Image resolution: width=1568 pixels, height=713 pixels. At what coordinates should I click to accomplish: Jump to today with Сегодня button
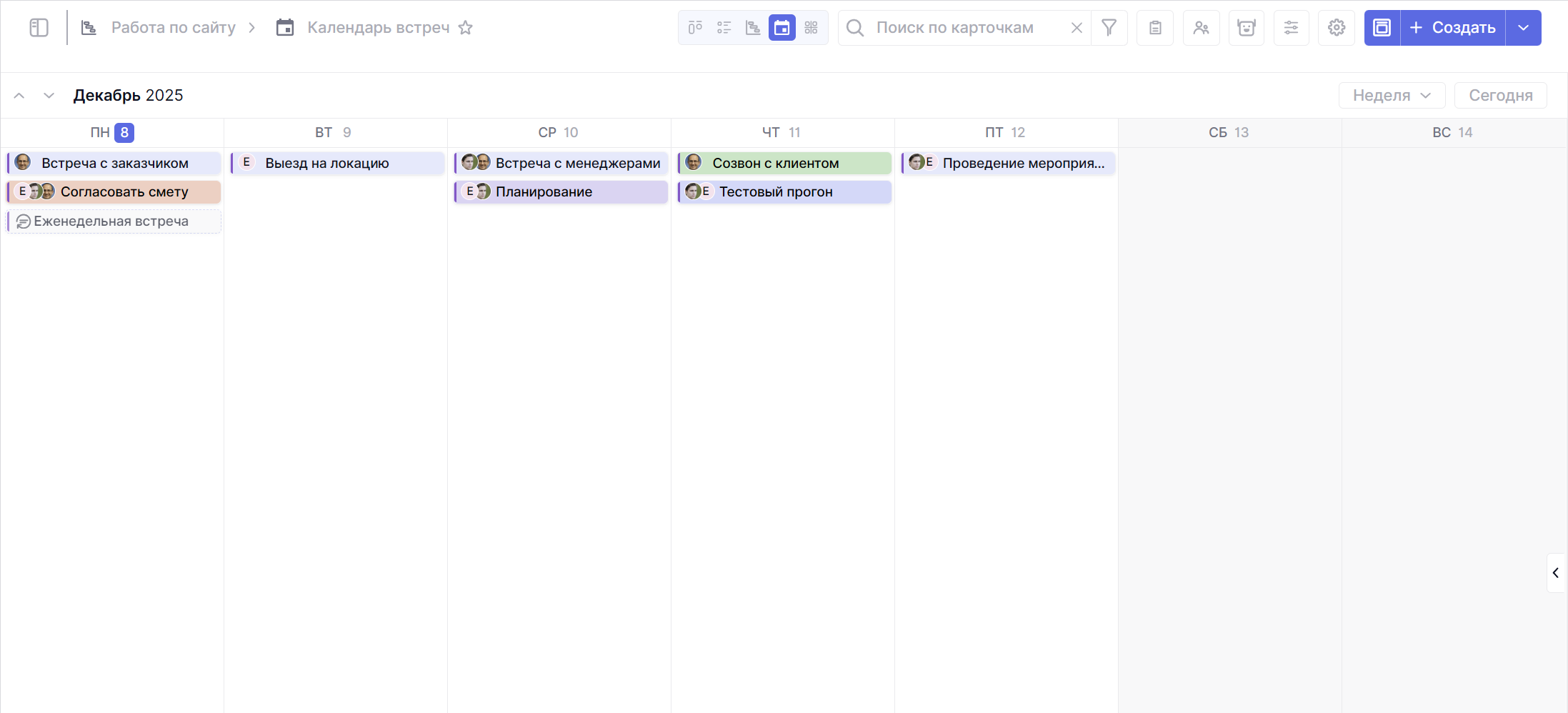coord(1500,95)
